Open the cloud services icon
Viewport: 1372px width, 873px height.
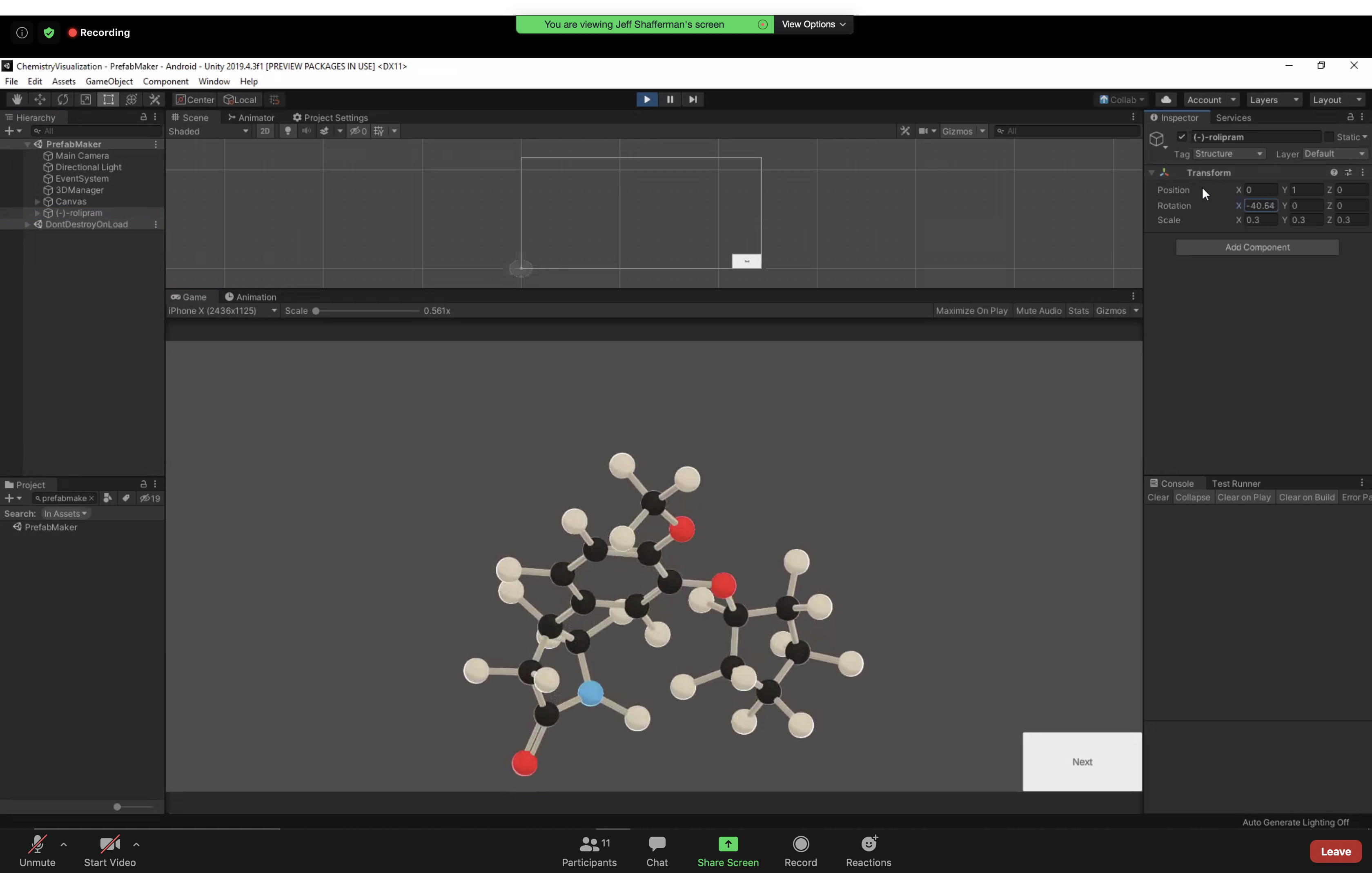tap(1166, 99)
